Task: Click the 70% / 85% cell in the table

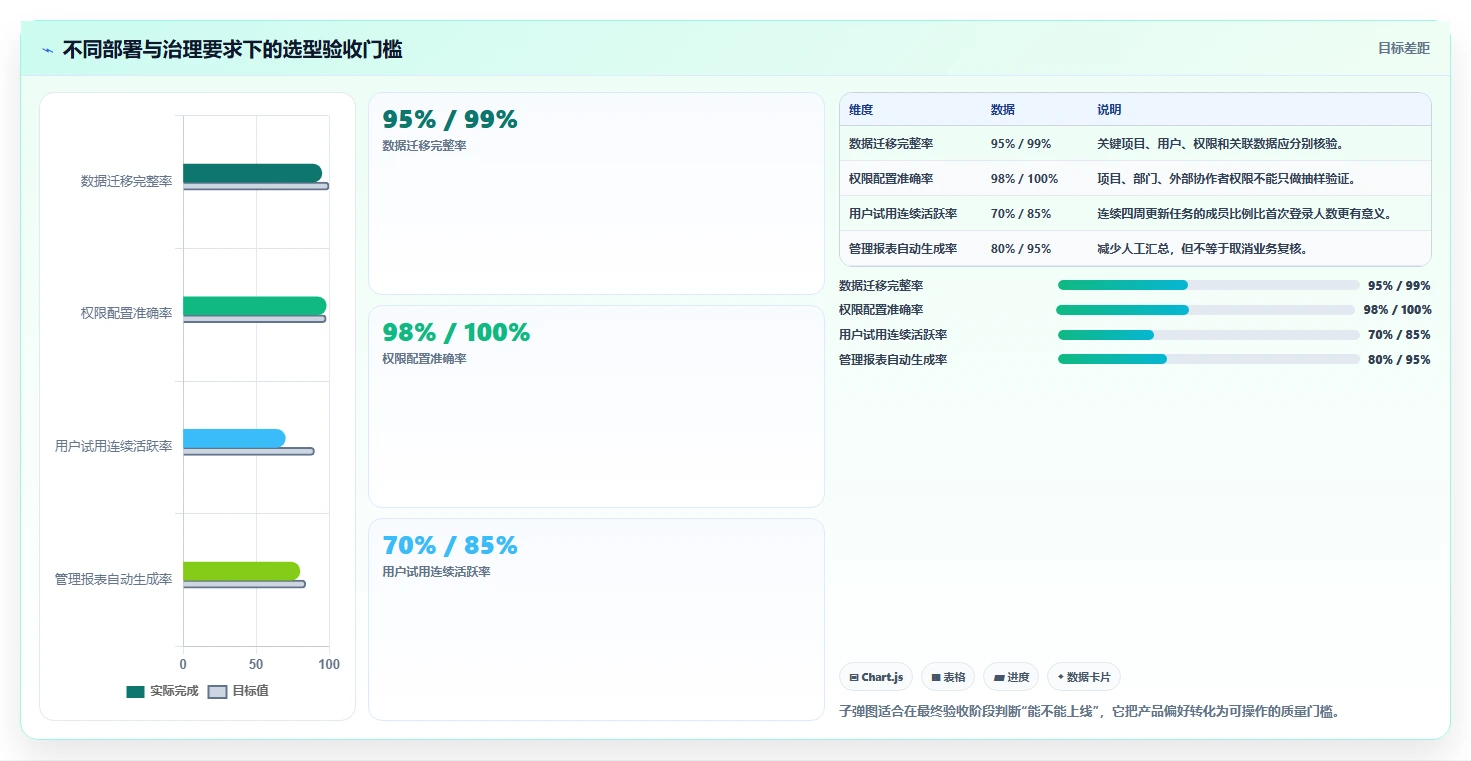Action: 1021,214
